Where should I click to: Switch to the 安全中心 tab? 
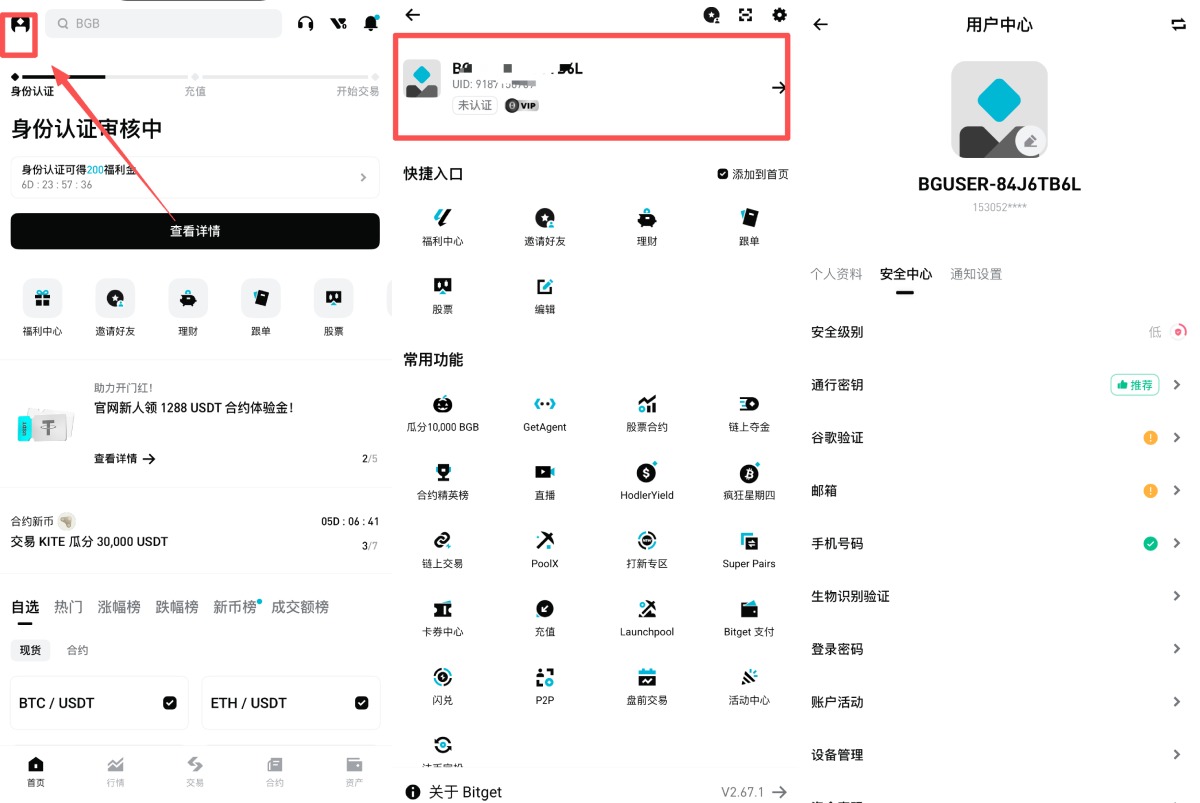click(904, 273)
